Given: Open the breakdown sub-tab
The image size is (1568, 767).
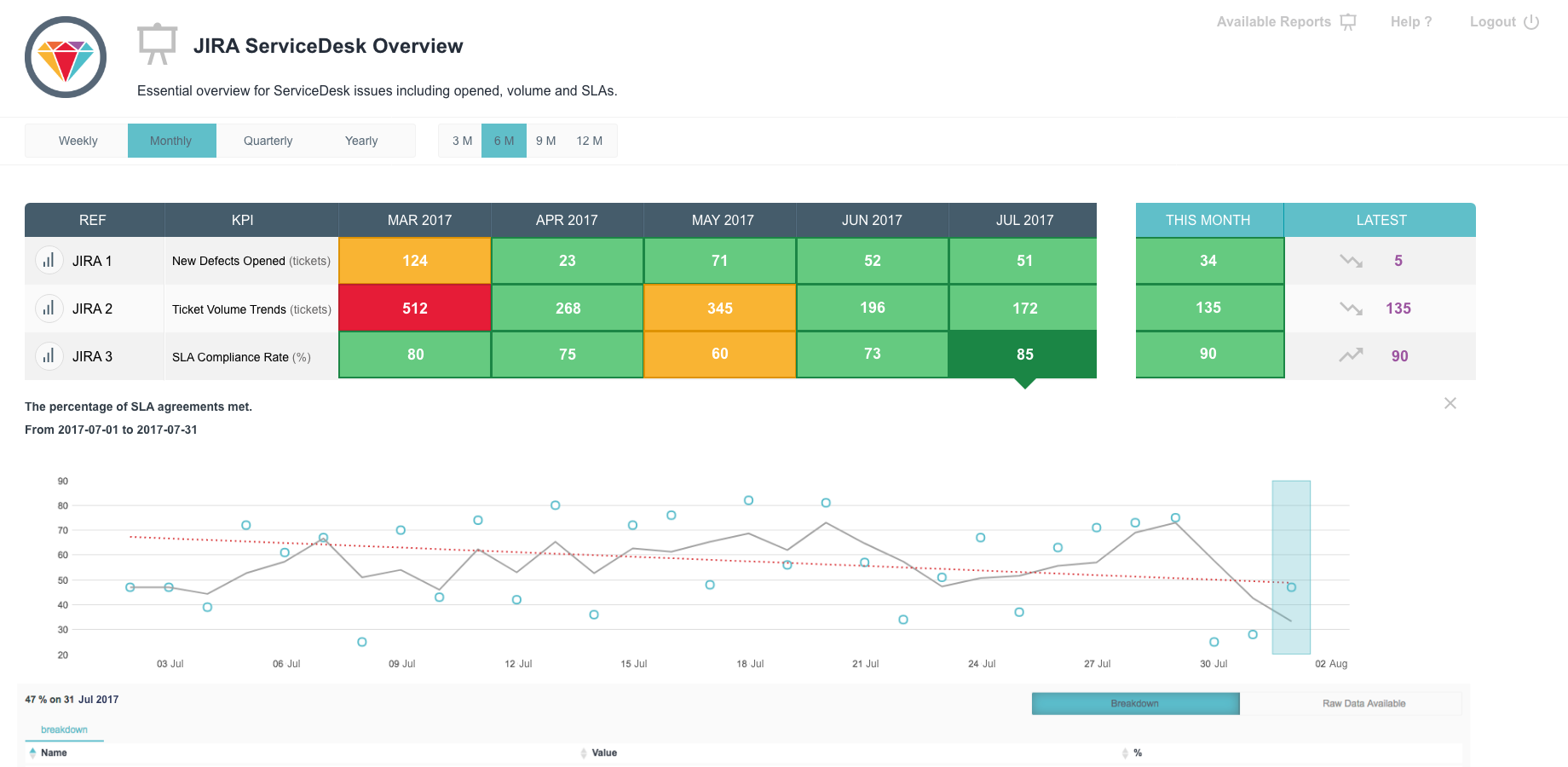Looking at the screenshot, I should (64, 730).
